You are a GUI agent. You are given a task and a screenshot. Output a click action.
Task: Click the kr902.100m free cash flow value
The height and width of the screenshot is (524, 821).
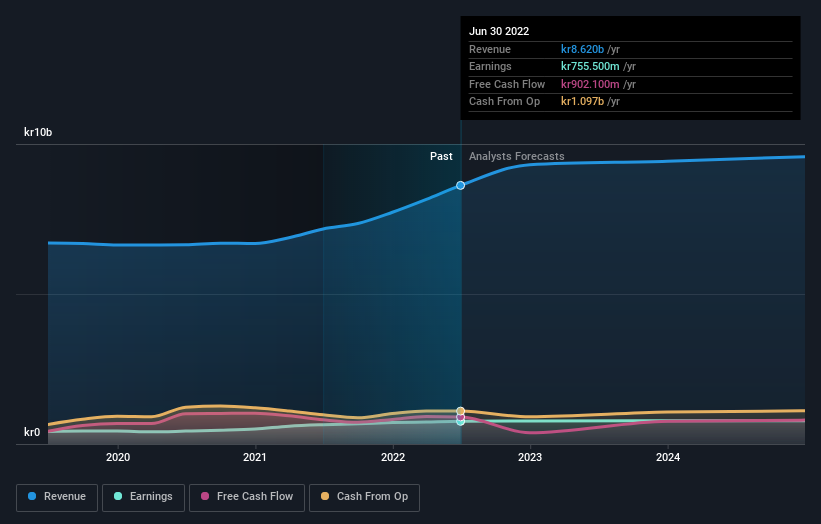pyautogui.click(x=590, y=84)
